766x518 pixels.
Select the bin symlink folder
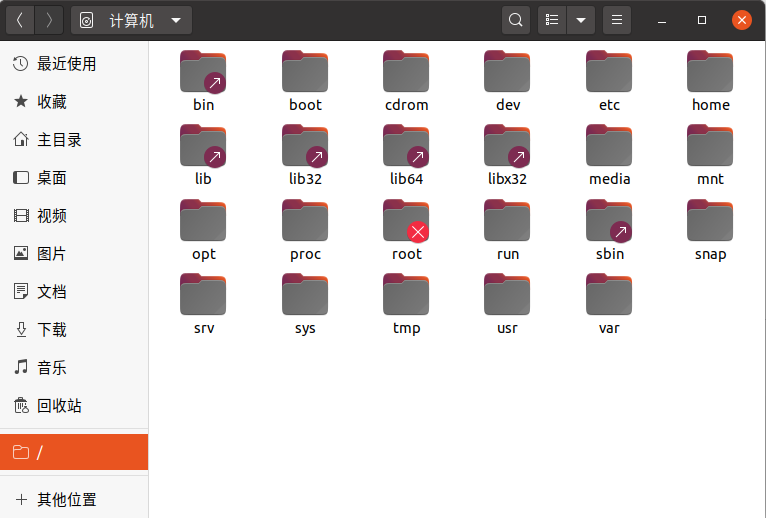[203, 72]
